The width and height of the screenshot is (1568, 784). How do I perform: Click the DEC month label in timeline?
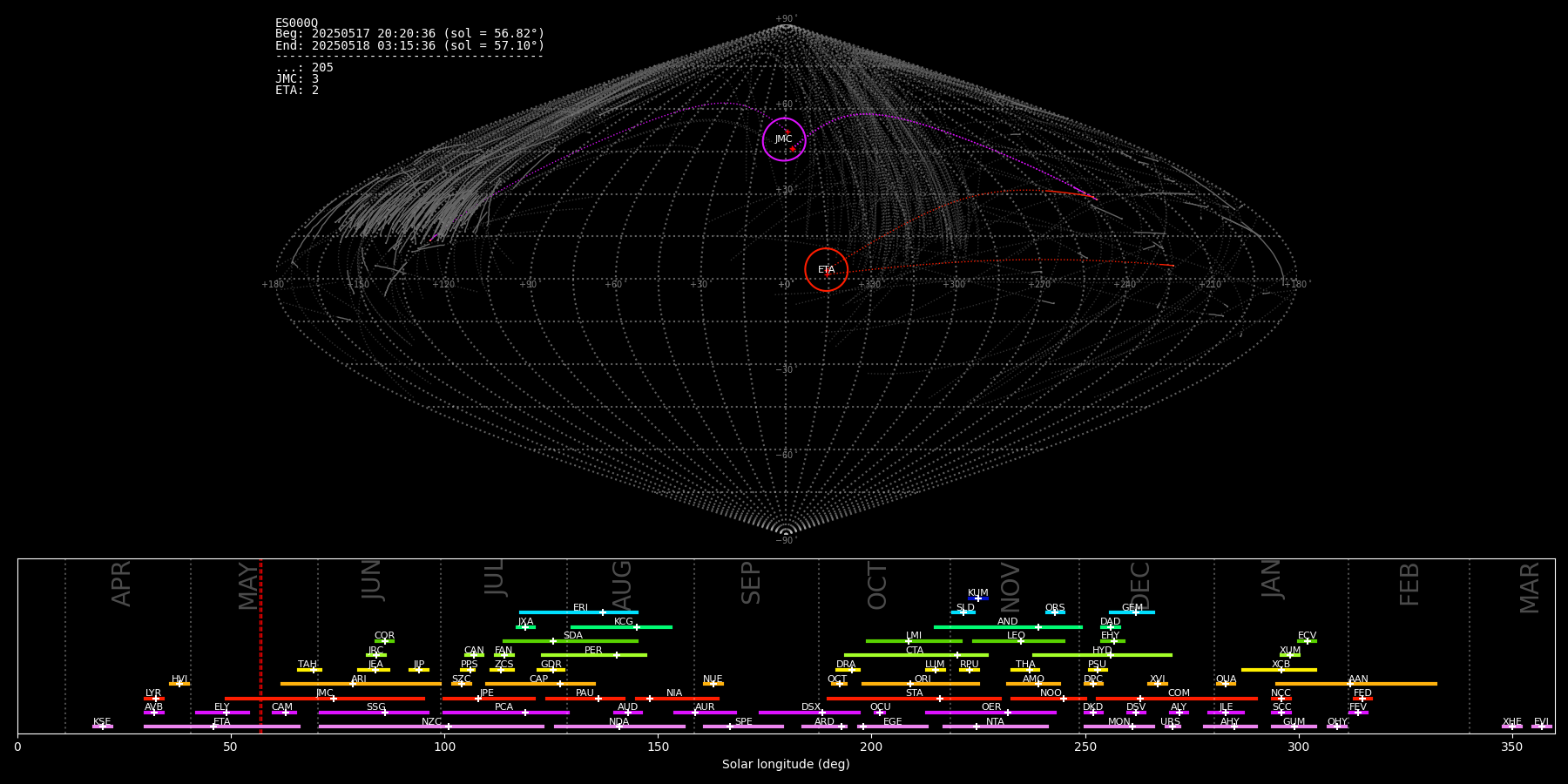point(1140,585)
